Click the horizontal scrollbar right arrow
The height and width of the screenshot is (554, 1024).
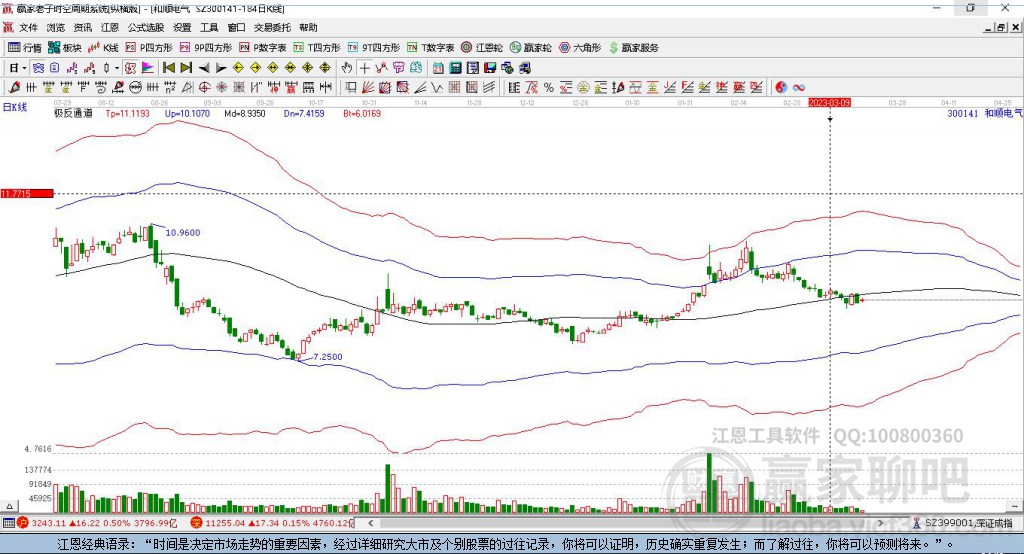(x=880, y=523)
